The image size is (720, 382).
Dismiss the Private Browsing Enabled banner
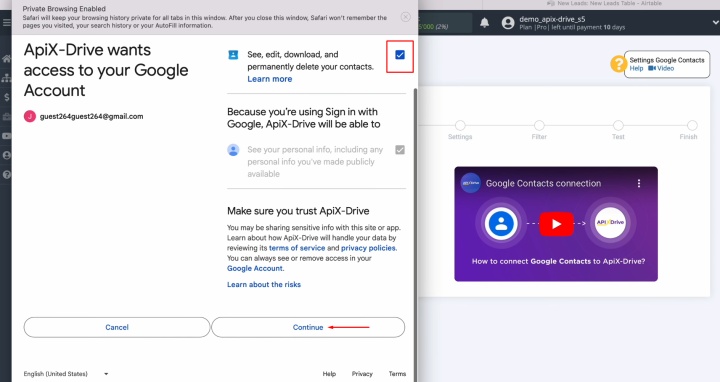tap(405, 17)
